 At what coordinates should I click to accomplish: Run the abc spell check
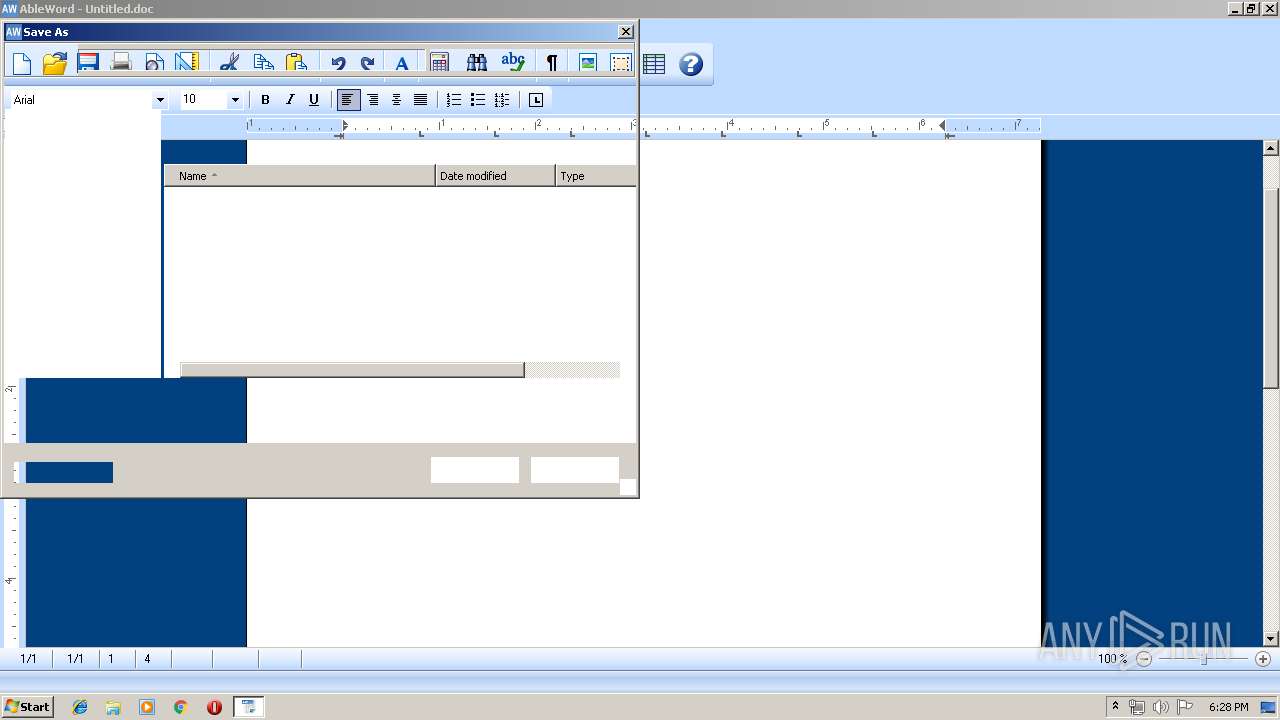(513, 63)
